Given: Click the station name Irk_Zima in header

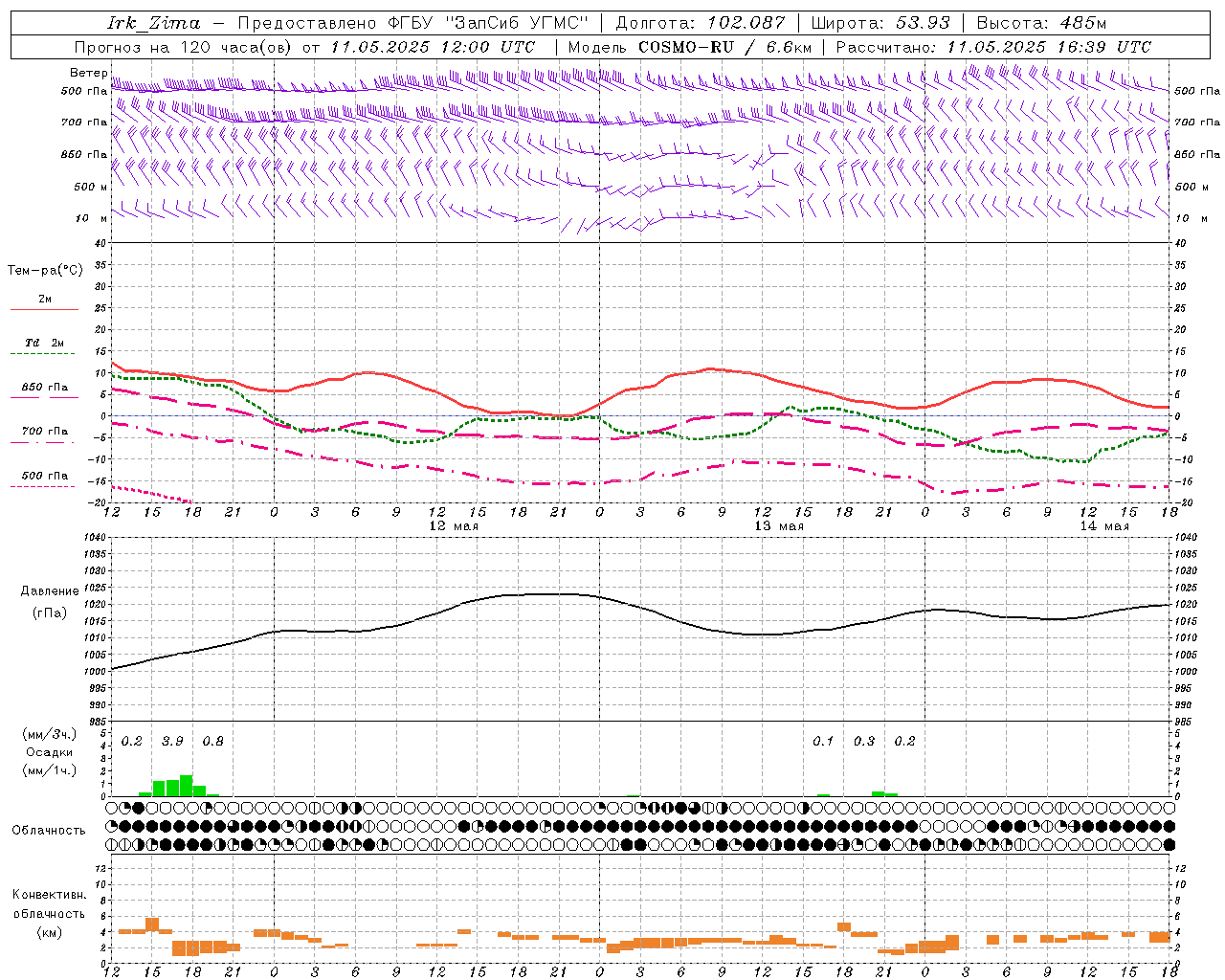Looking at the screenshot, I should (154, 22).
